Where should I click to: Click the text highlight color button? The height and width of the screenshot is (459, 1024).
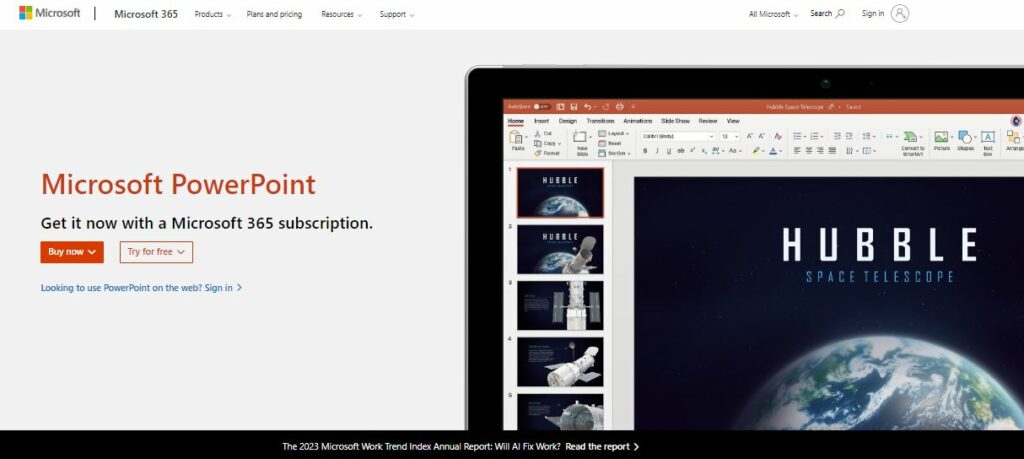tap(756, 151)
